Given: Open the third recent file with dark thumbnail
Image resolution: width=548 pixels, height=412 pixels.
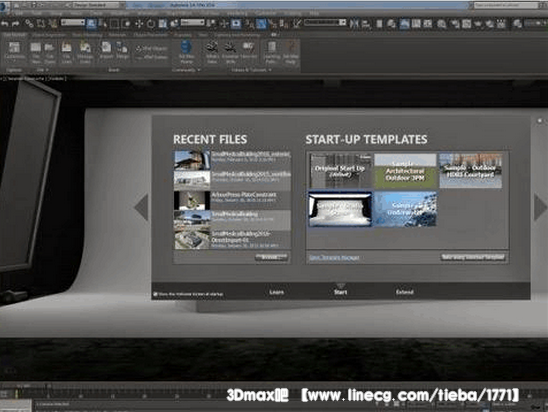Looking at the screenshot, I should [x=232, y=200].
